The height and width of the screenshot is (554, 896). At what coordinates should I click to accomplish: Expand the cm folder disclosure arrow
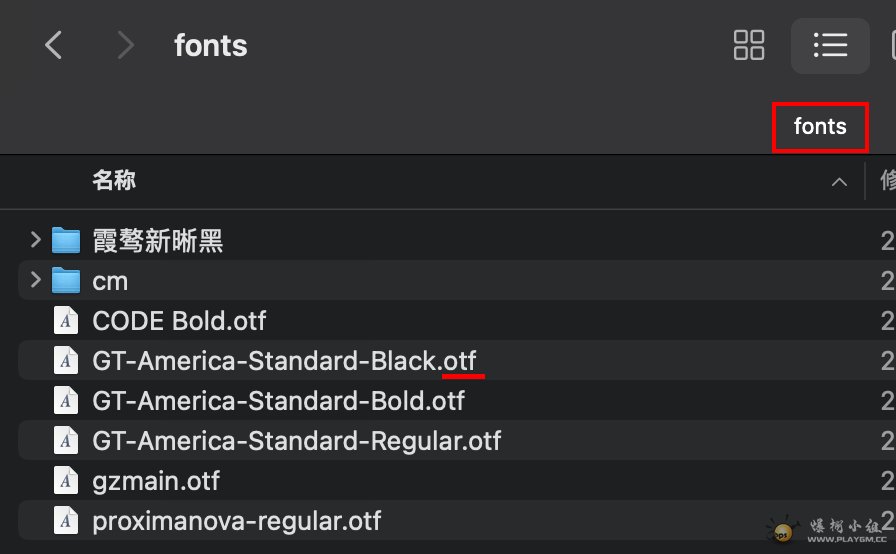[35, 281]
